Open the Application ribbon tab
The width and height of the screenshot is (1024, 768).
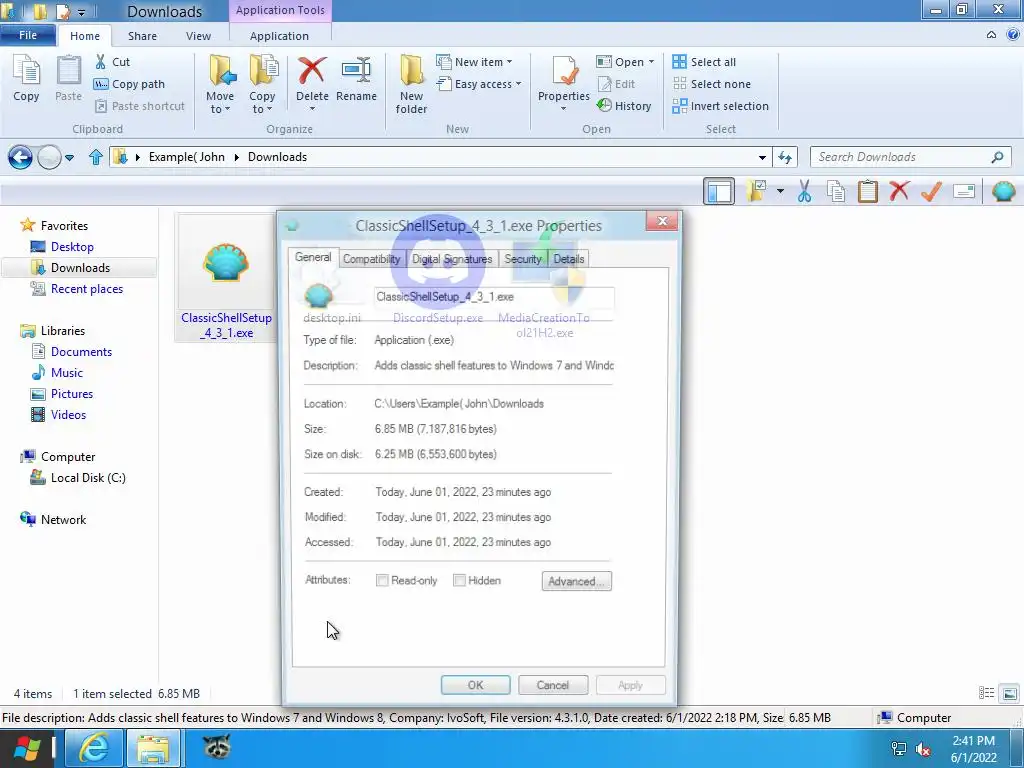[x=279, y=36]
